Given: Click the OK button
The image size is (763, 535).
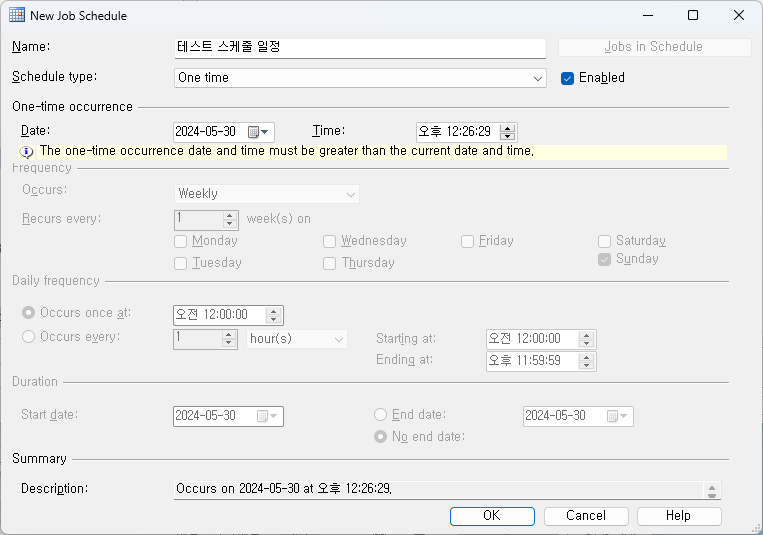Looking at the screenshot, I should point(492,516).
